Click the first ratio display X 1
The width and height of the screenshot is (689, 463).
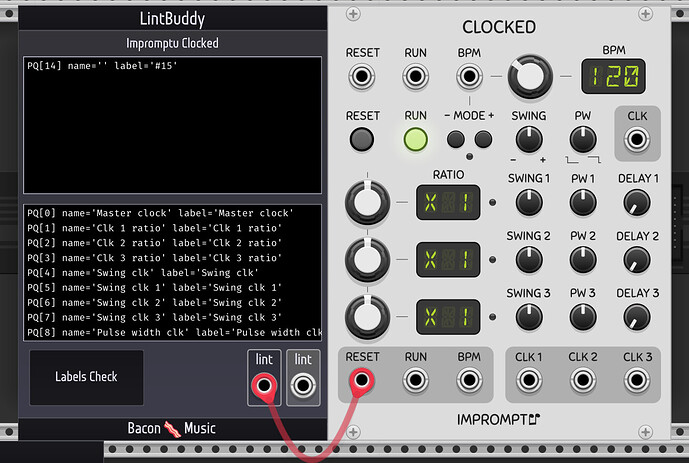point(448,203)
